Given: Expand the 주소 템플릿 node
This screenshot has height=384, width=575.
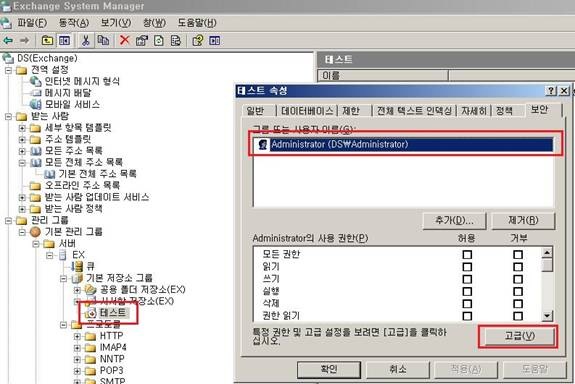Looking at the screenshot, I should (22, 139).
